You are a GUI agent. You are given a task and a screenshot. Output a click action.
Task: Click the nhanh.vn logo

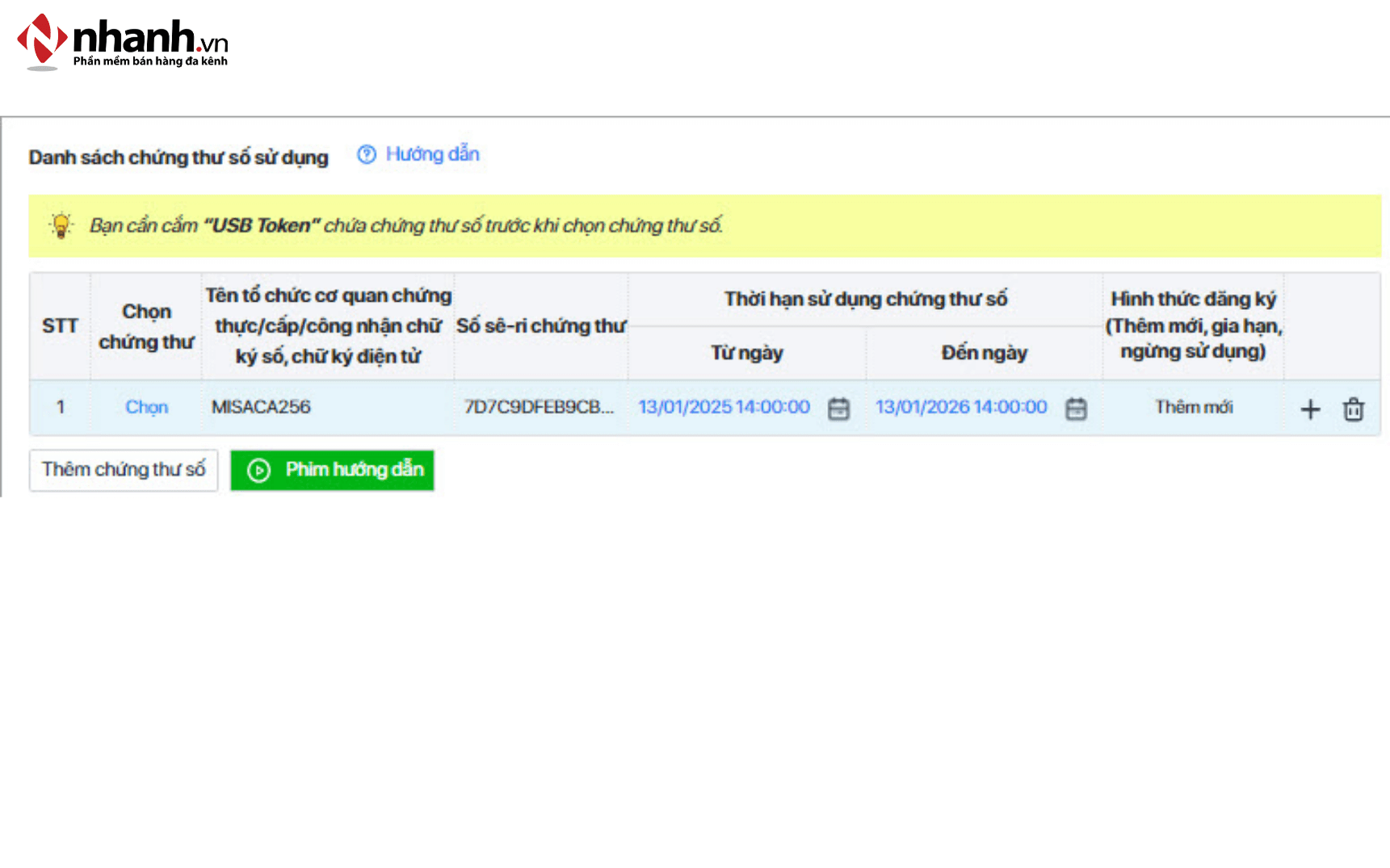(x=123, y=42)
